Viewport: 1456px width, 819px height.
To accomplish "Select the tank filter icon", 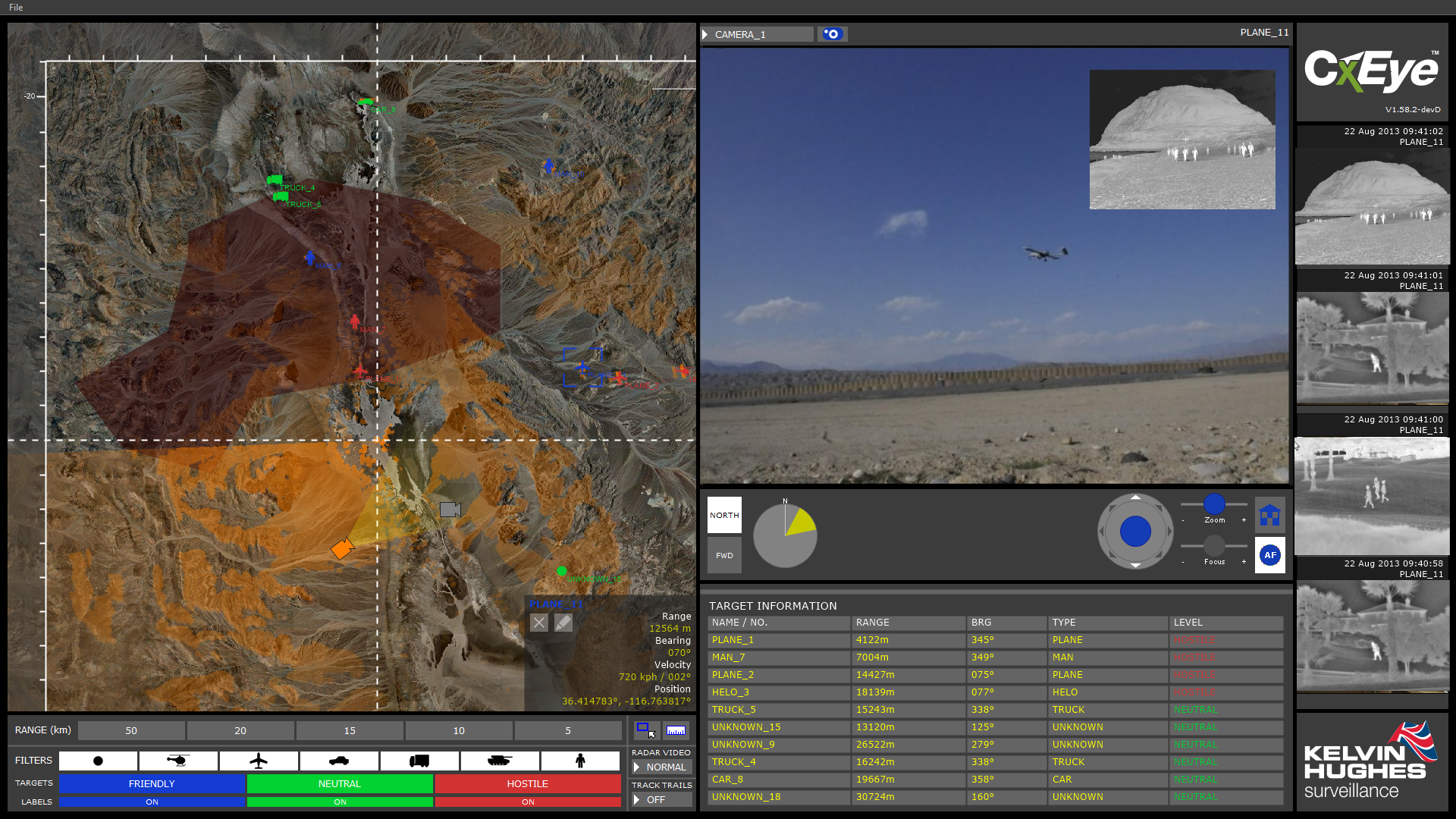I will 500,761.
